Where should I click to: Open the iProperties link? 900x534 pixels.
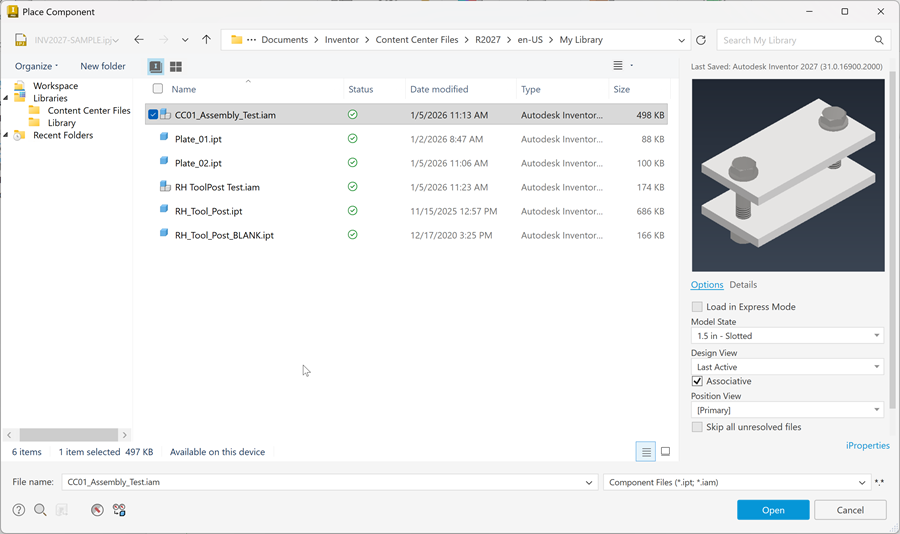(x=867, y=446)
